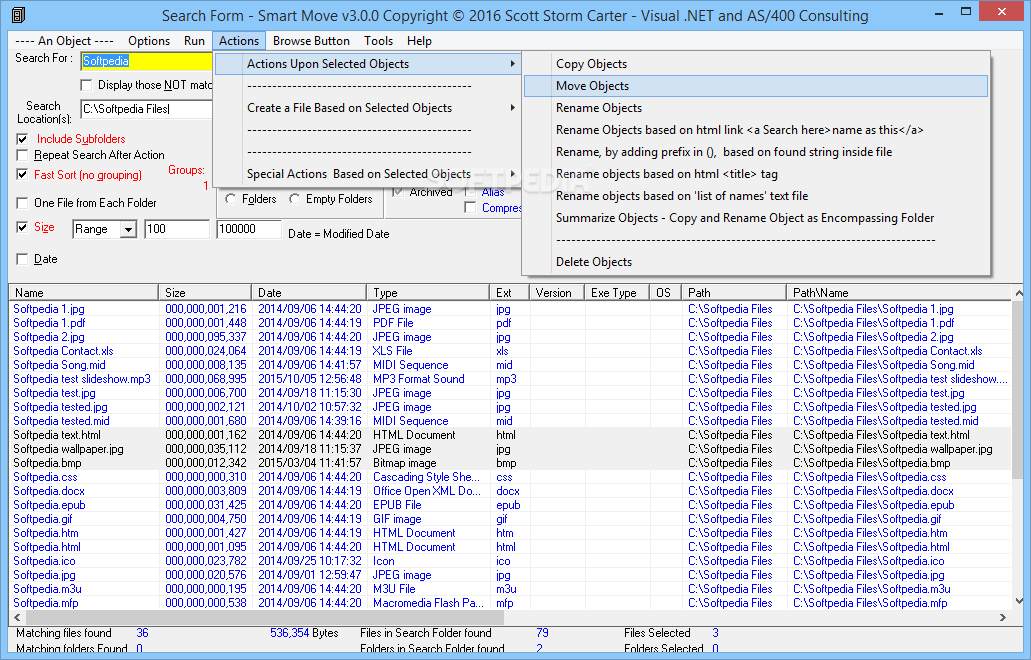Select file Softpedia Contact.xls
1031x660 pixels.
point(63,351)
